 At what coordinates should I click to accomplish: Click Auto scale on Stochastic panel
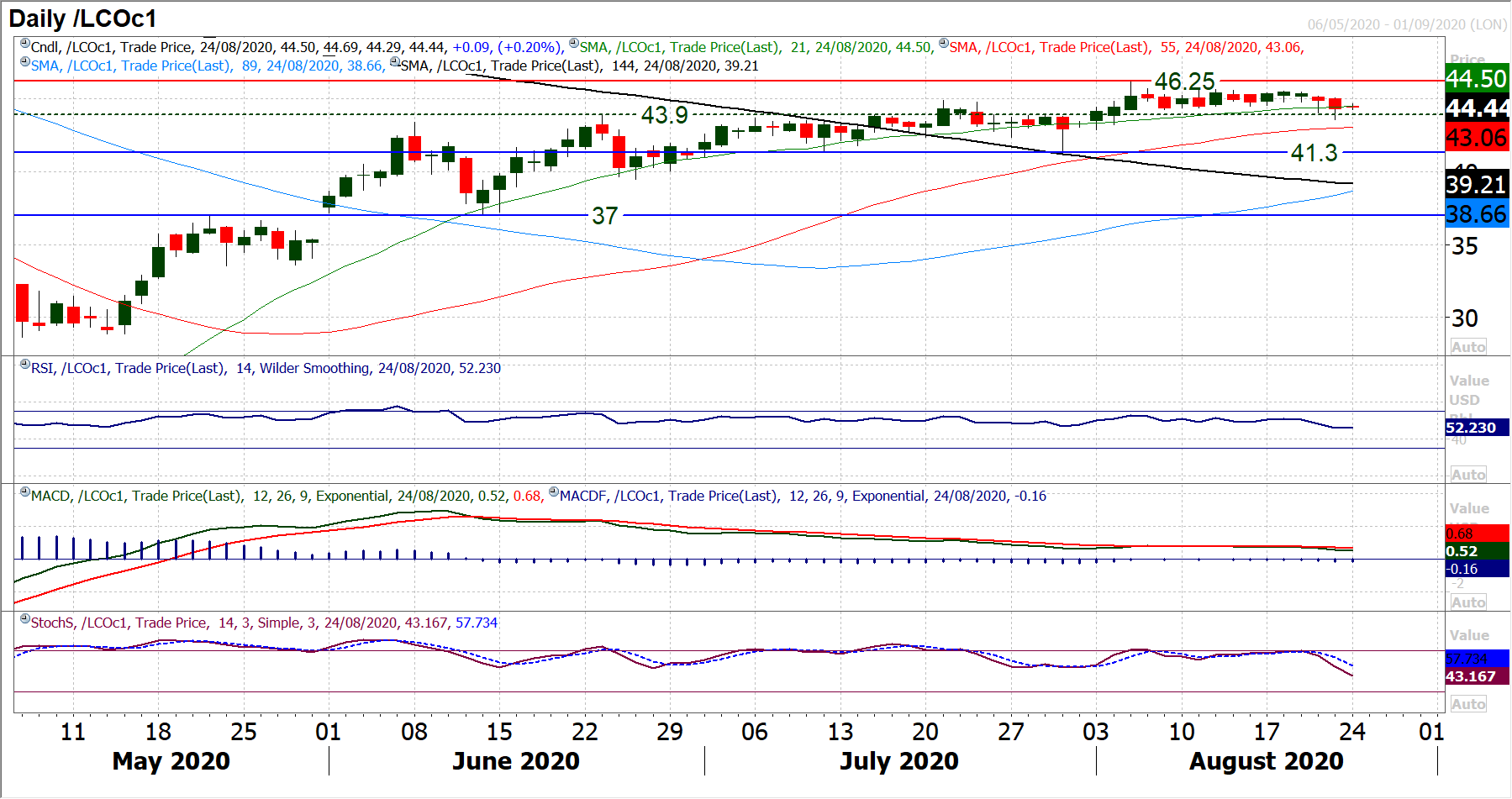[x=1468, y=704]
